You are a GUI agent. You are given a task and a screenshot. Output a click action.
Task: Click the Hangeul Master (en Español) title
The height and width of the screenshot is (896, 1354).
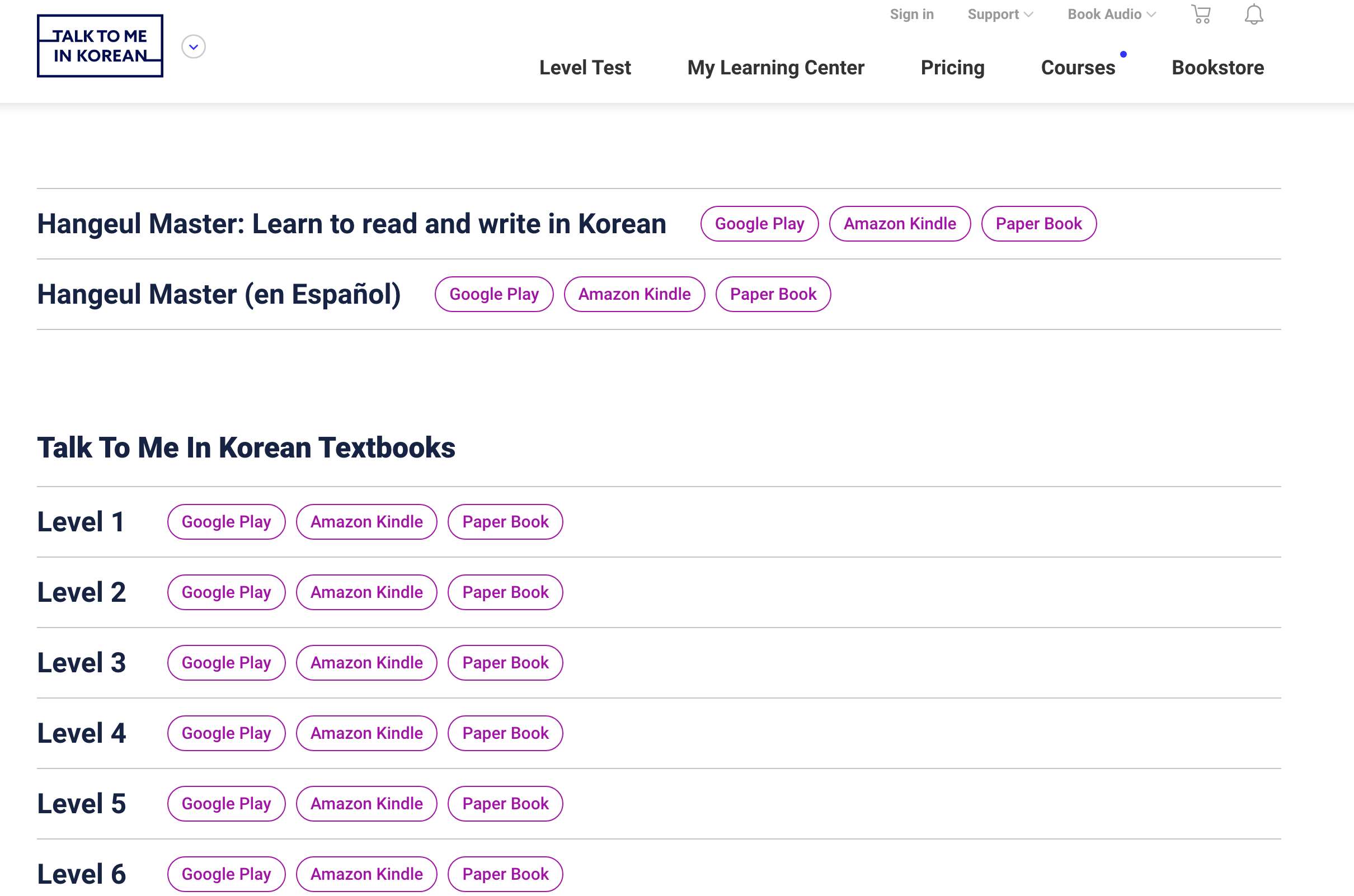click(x=219, y=294)
